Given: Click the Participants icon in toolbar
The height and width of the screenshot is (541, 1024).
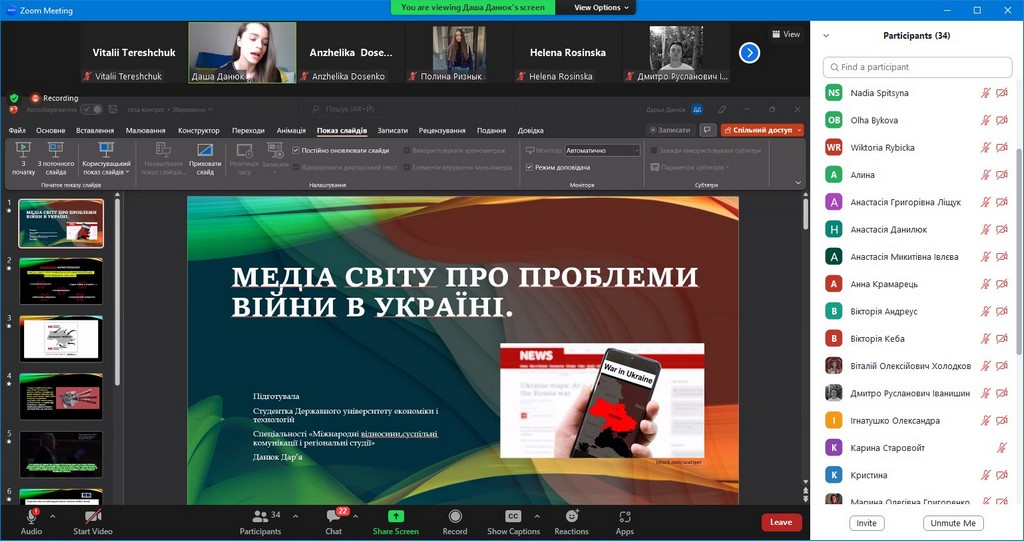Looking at the screenshot, I should point(259,517).
